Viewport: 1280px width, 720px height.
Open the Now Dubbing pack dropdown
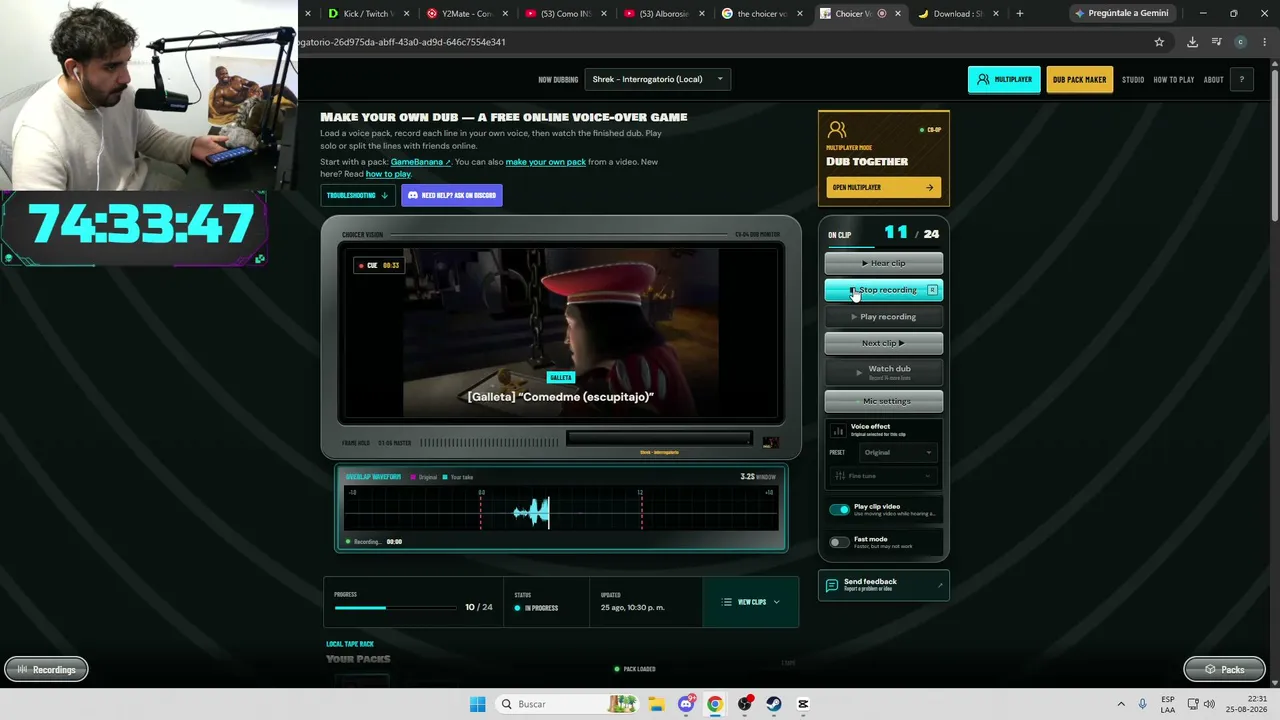click(657, 79)
